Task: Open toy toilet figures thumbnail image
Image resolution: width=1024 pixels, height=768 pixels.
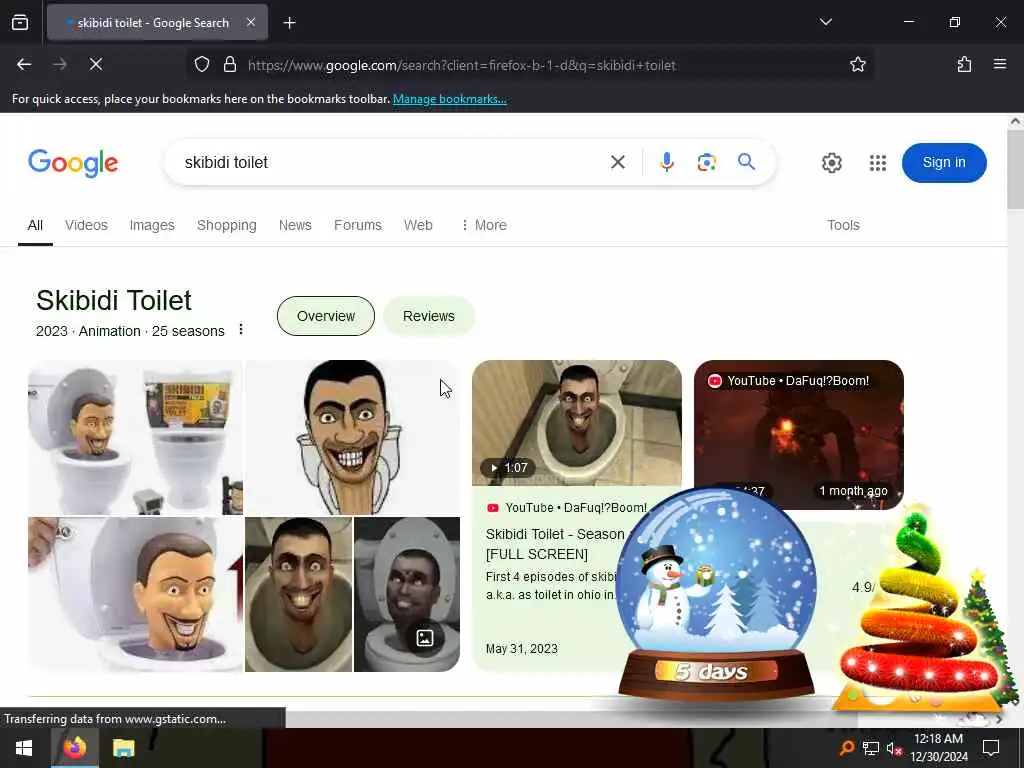Action: coord(135,438)
